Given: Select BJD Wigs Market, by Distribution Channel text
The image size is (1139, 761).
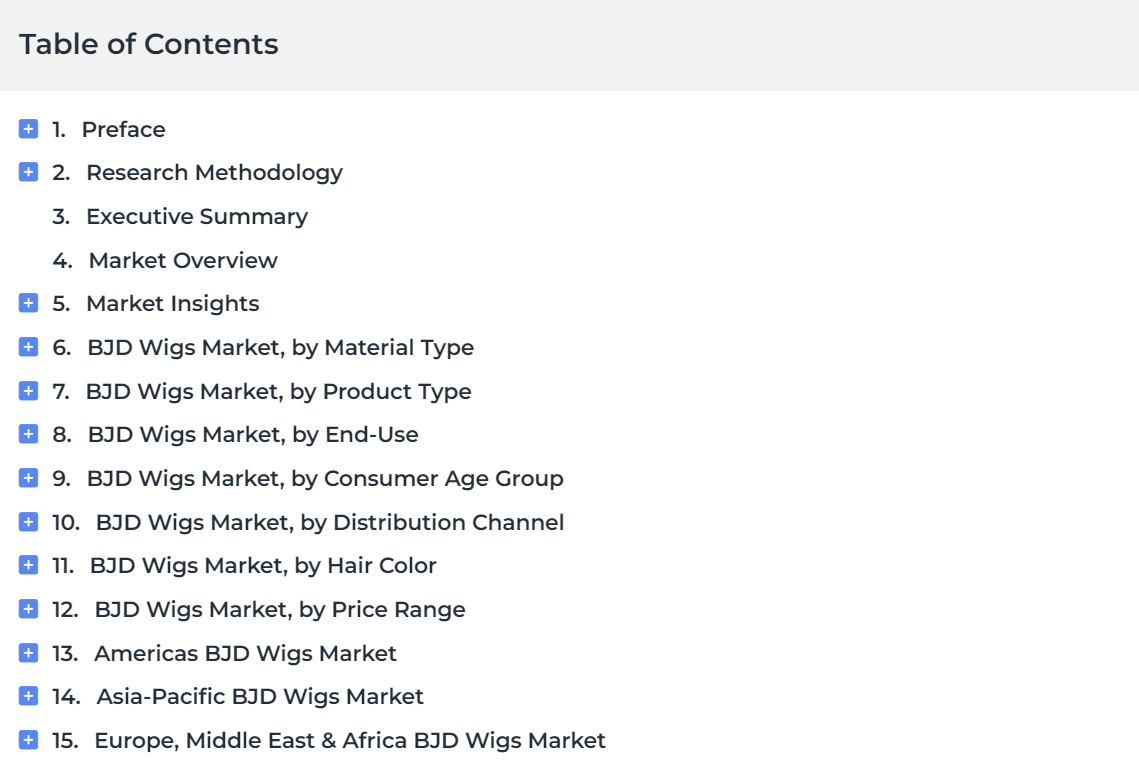Looking at the screenshot, I should click(330, 522).
